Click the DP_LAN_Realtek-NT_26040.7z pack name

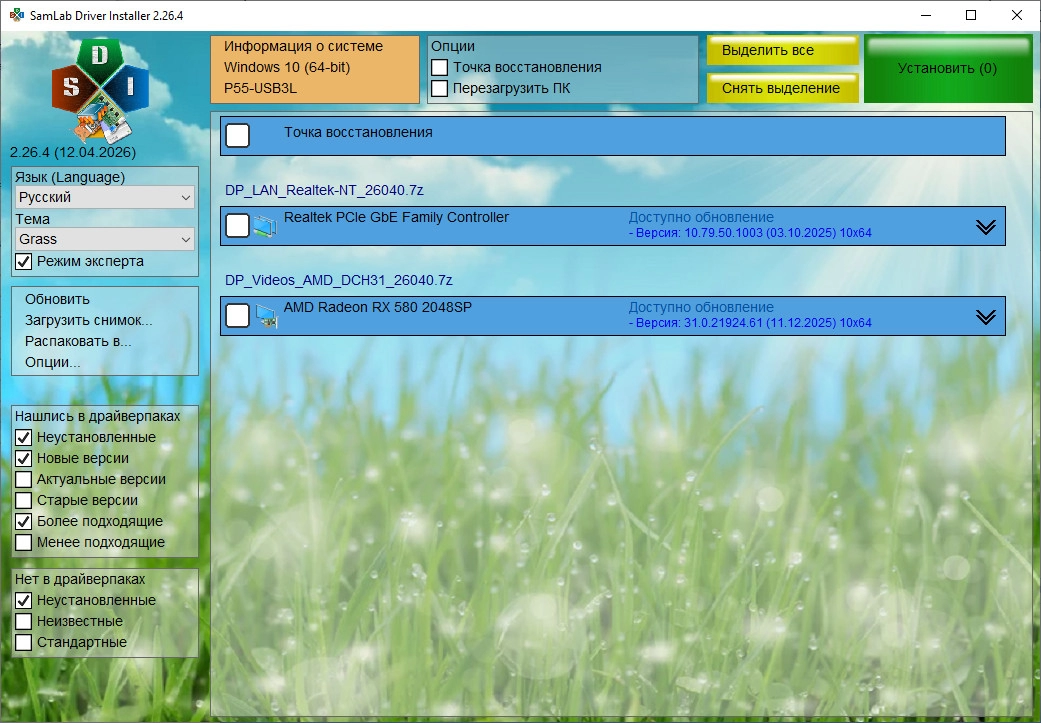click(x=324, y=191)
